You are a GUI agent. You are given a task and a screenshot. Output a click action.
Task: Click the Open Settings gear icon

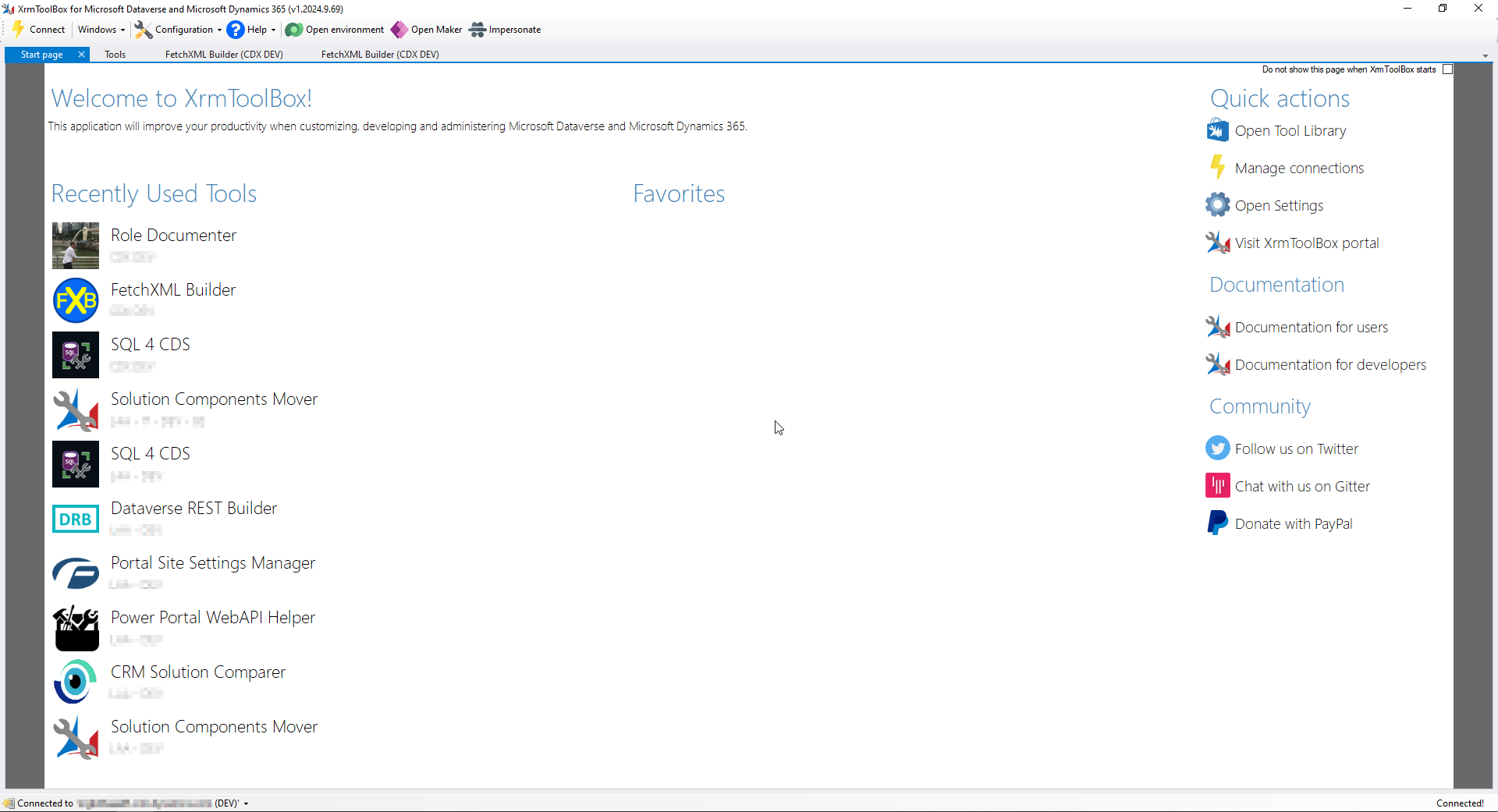(1218, 205)
